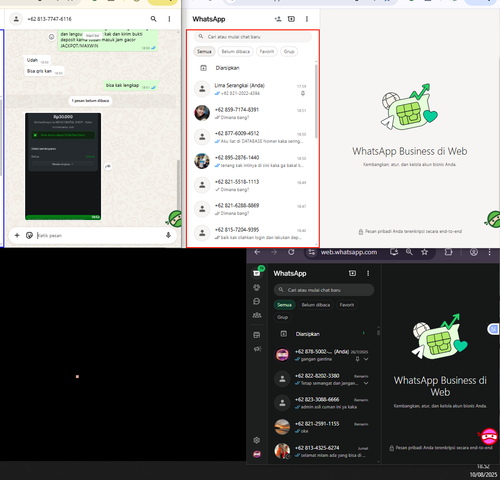
Task: Open contact avatar in +62 813-7747-6116 chat header
Action: pos(16,19)
